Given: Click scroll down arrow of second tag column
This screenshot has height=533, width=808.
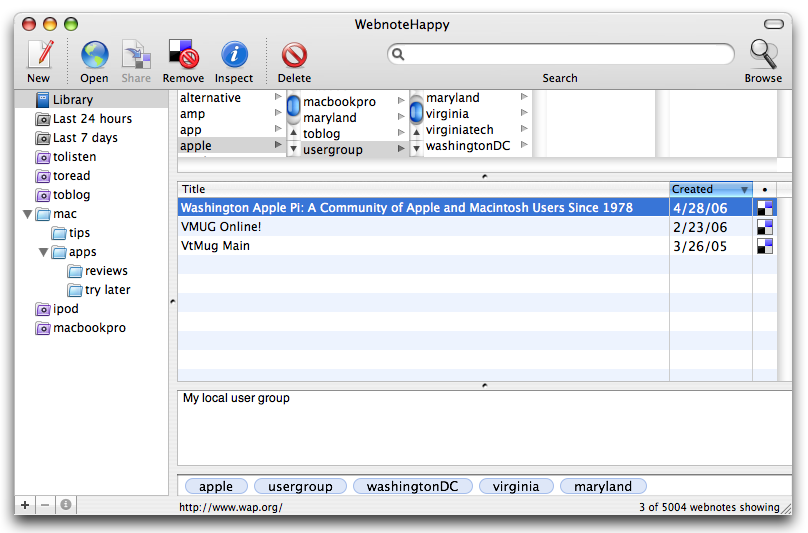Looking at the screenshot, I should (293, 149).
